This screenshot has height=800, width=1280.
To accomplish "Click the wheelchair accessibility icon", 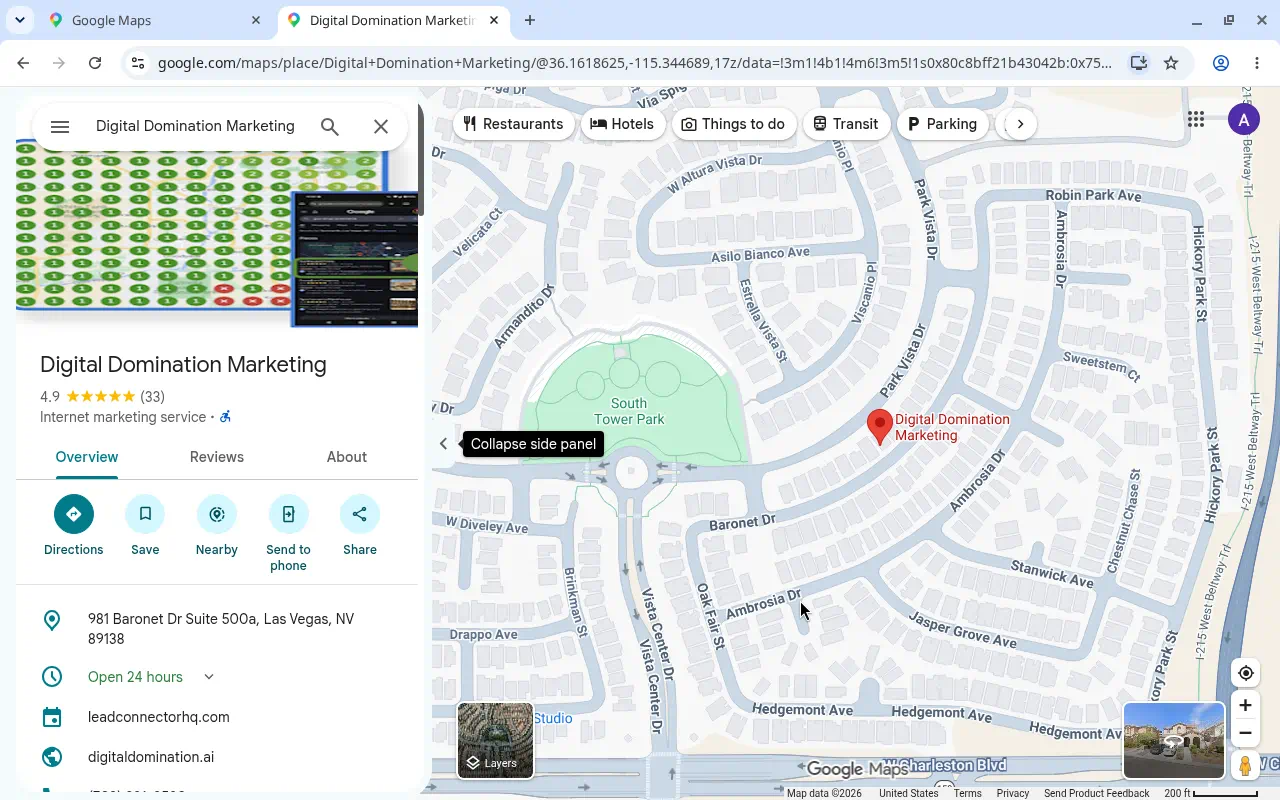I will (x=226, y=417).
